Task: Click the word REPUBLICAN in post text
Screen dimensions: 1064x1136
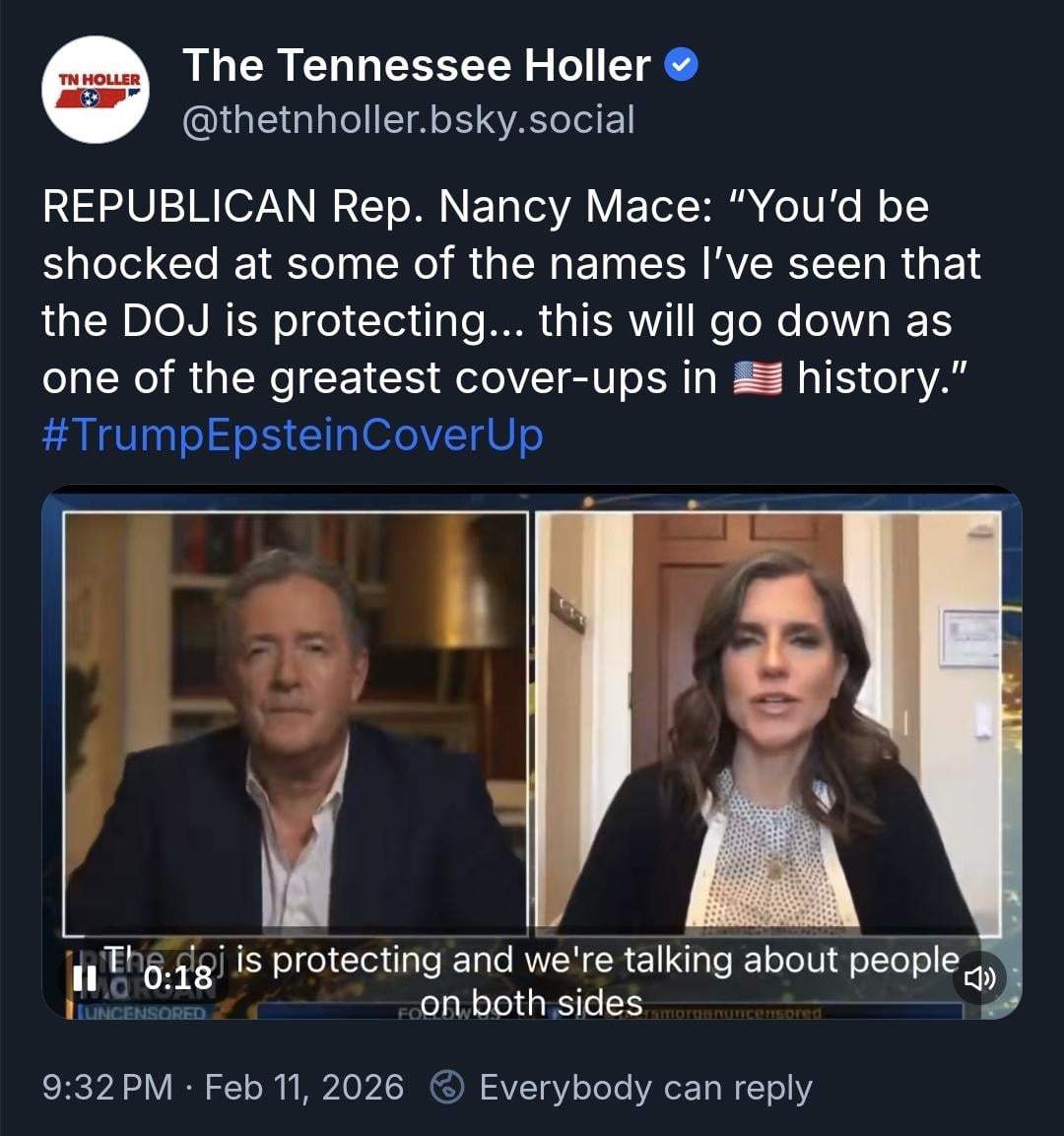Action: (x=179, y=207)
